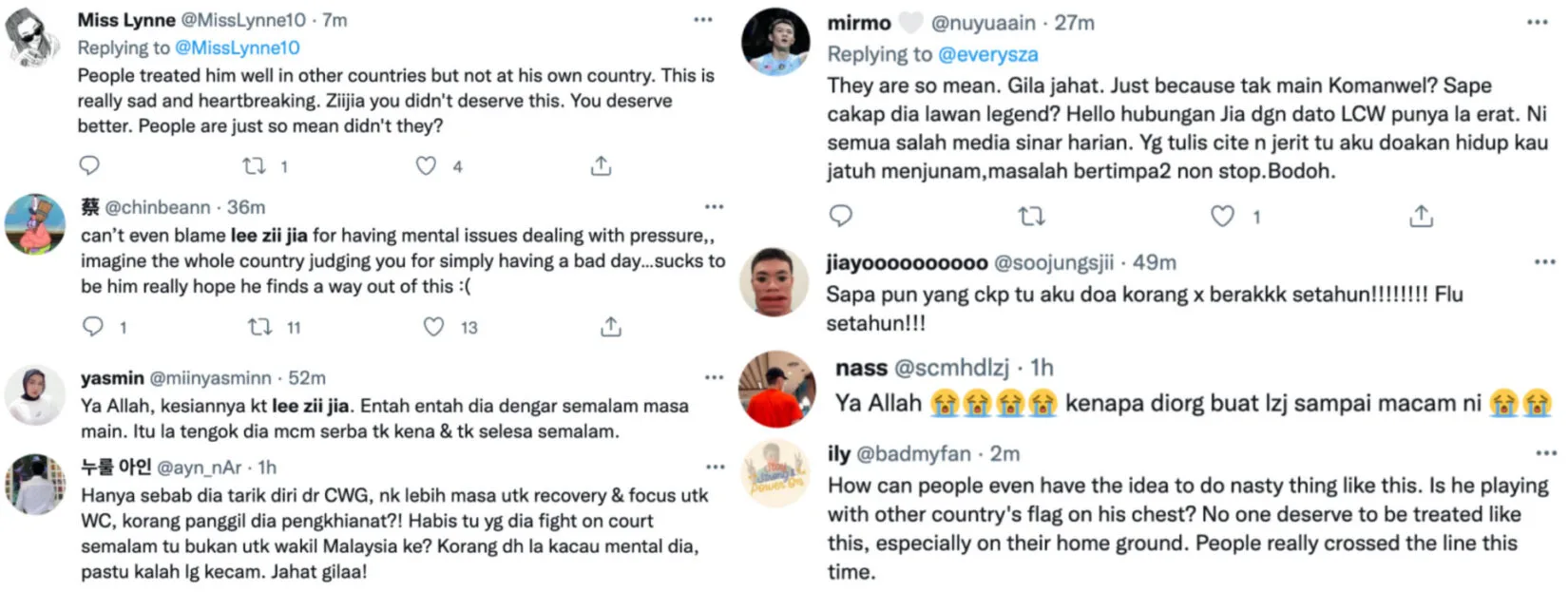Share Miss Lynne's tweet

point(601,165)
